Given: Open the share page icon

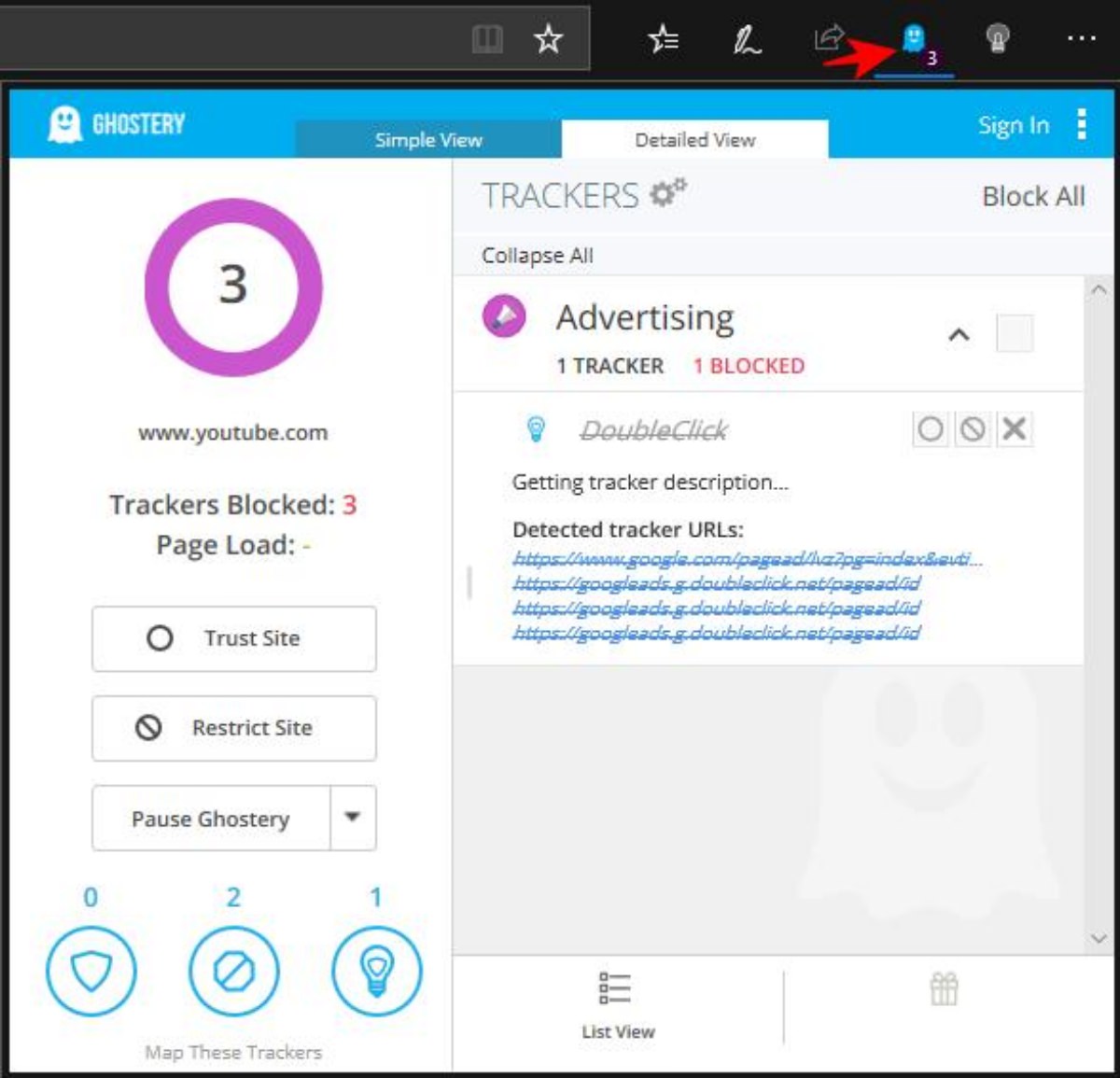Looking at the screenshot, I should pyautogui.click(x=829, y=38).
